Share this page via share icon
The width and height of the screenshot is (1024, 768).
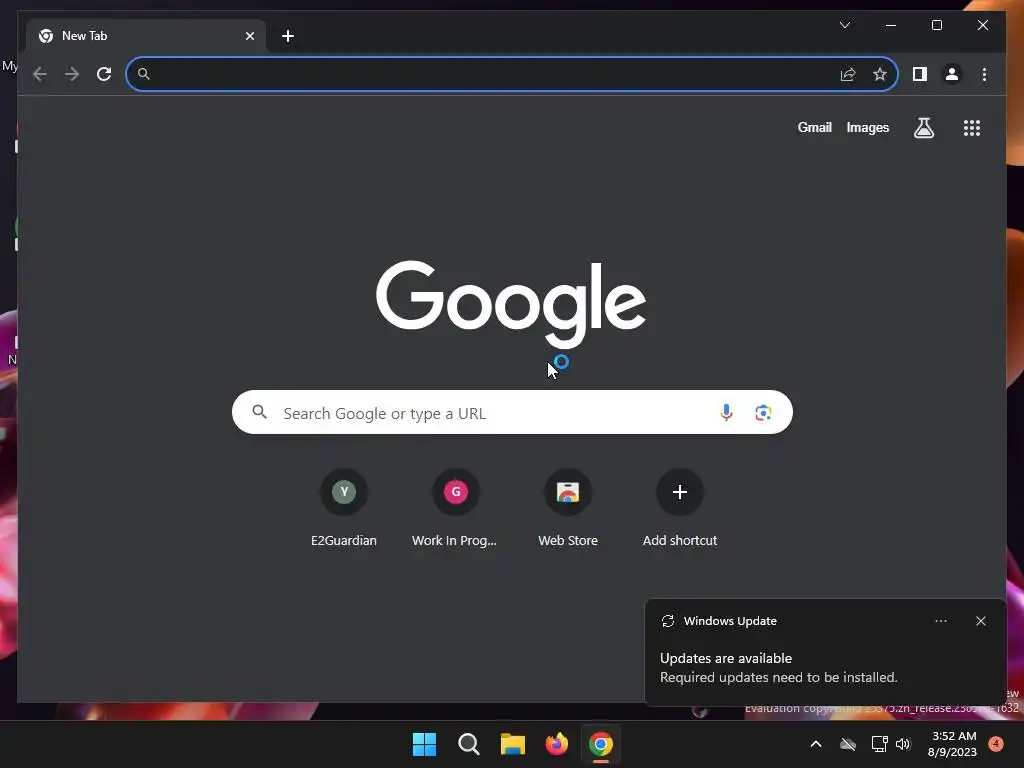[848, 74]
